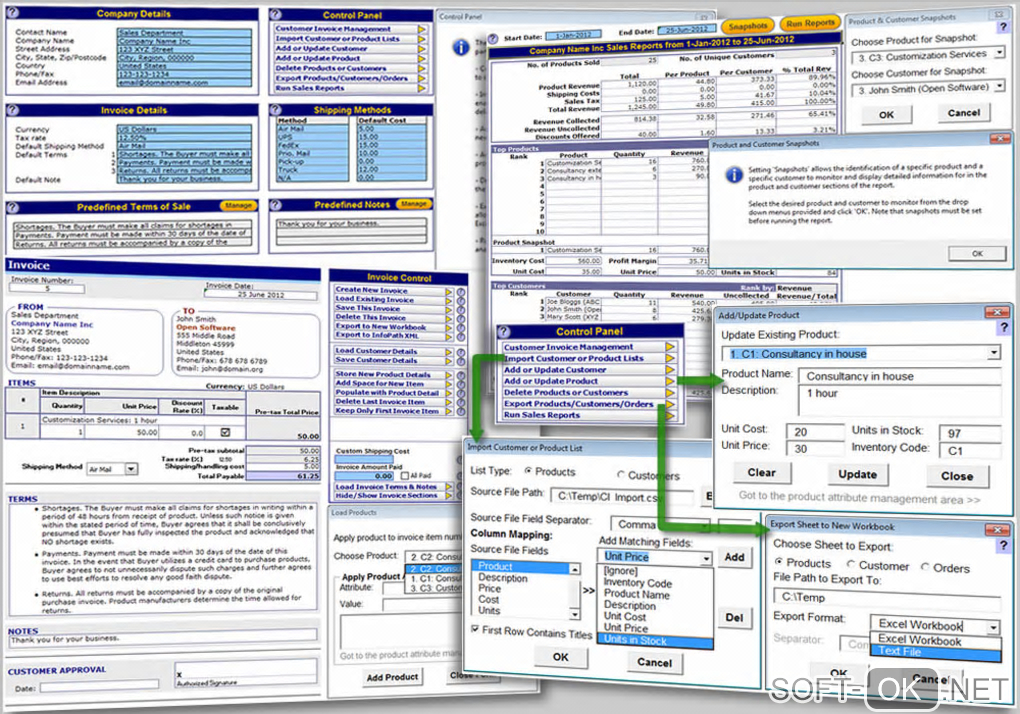
Task: Click arrow icon next to Load Existing Invoice
Action: click(x=449, y=300)
